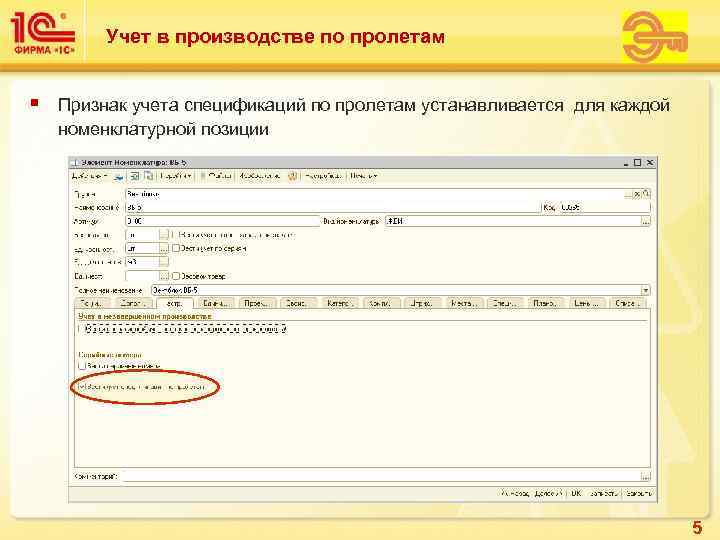Image resolution: width=720 pixels, height=540 pixels.
Task: Switch to the 'Плано...' tab
Action: click(x=546, y=304)
